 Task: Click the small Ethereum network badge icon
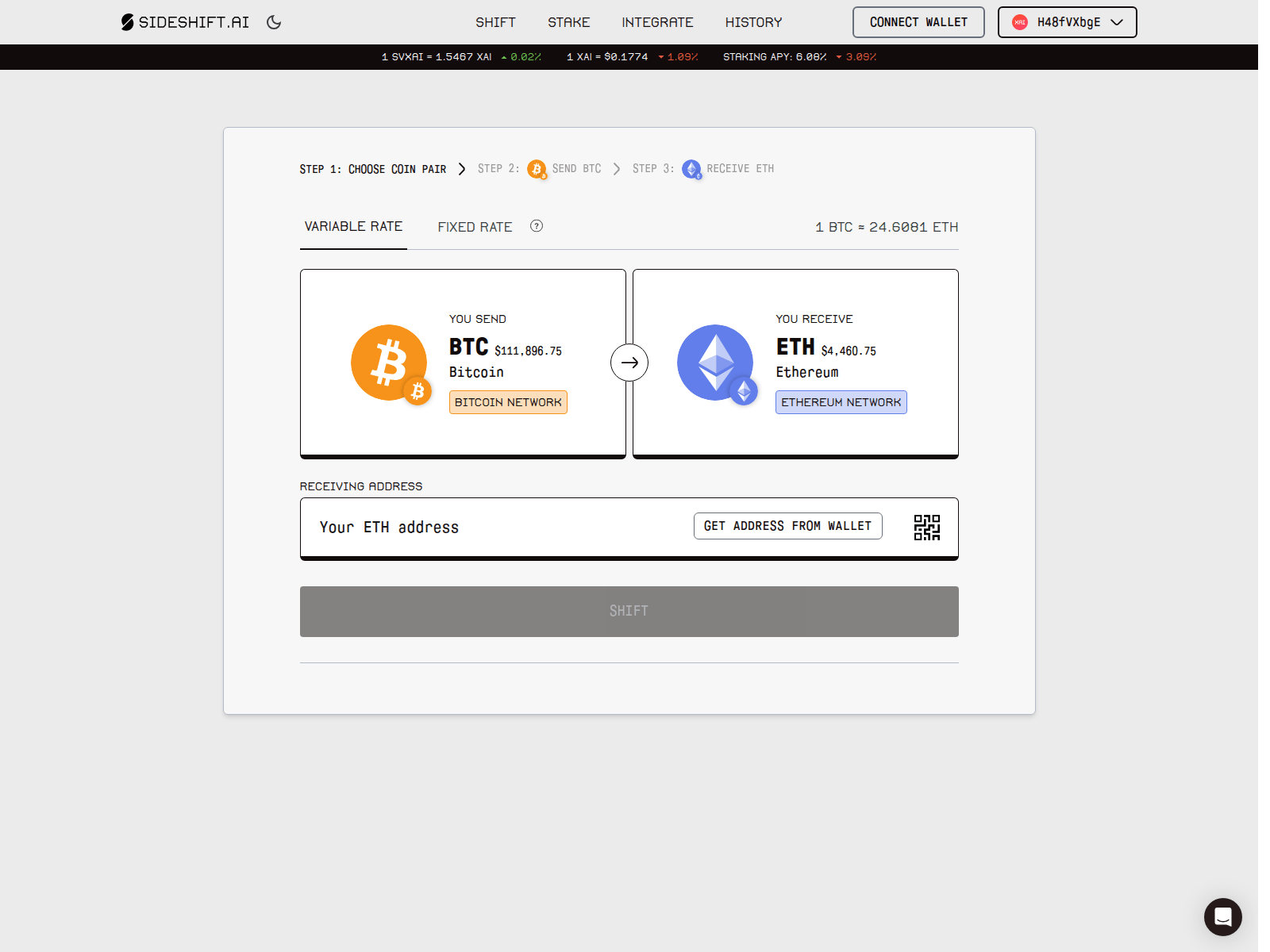pos(744,390)
